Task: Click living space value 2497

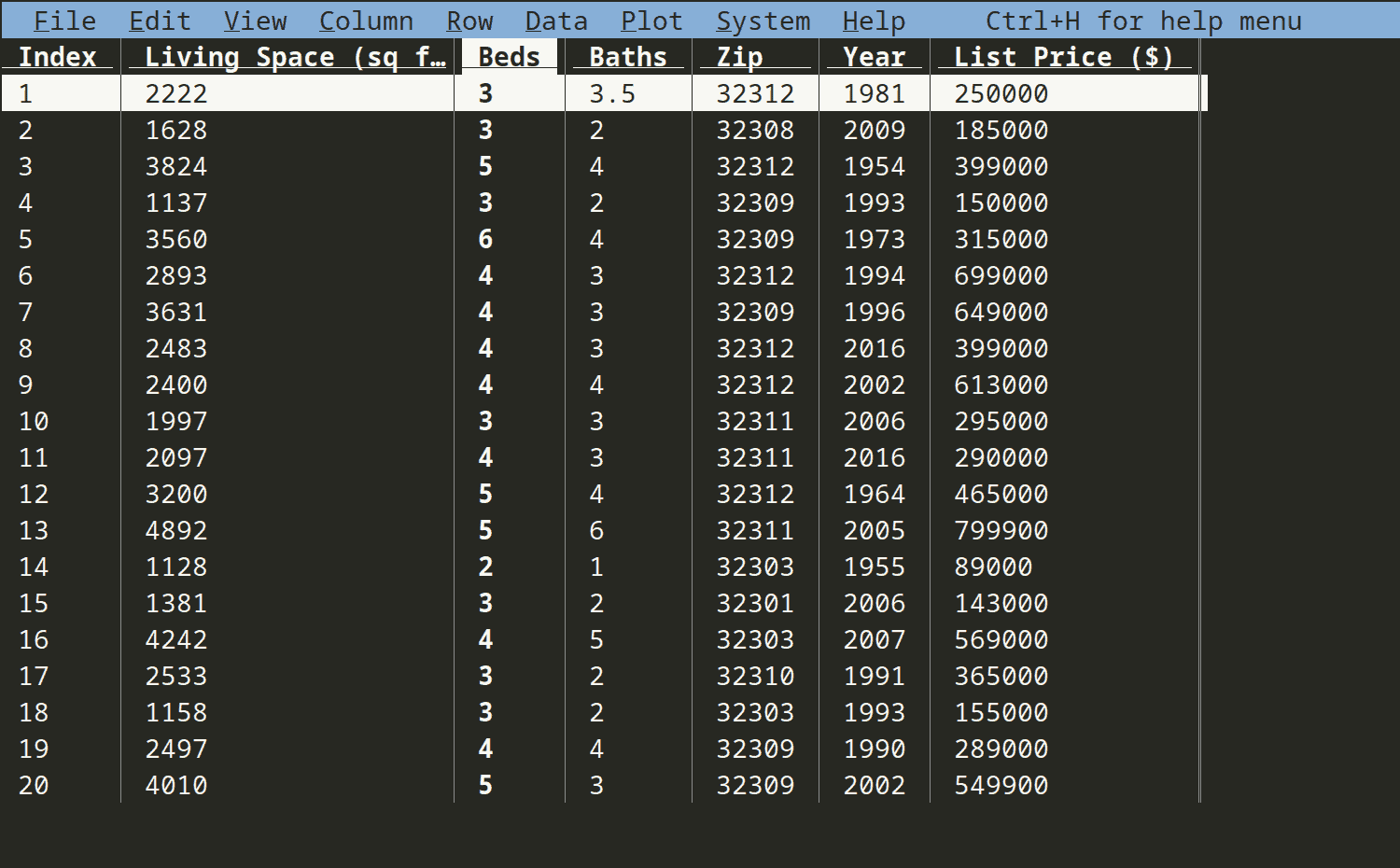Action: (x=176, y=749)
